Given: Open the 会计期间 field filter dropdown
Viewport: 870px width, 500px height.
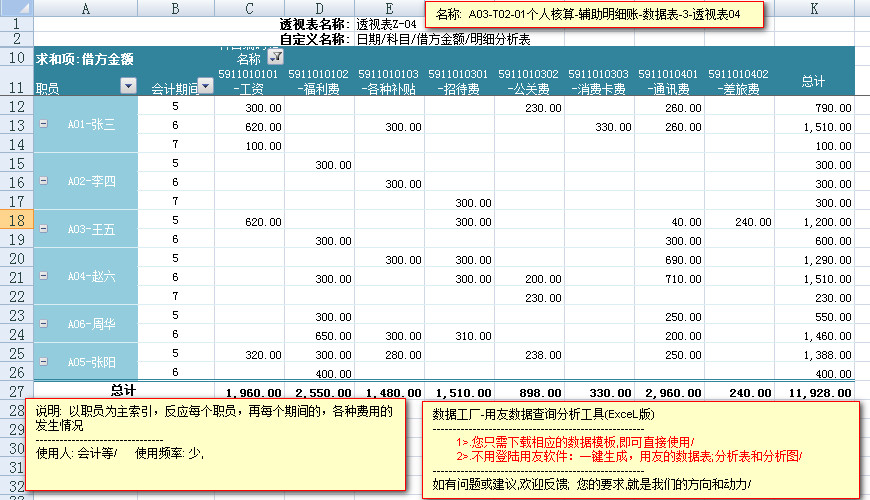Looking at the screenshot, I should point(205,87).
